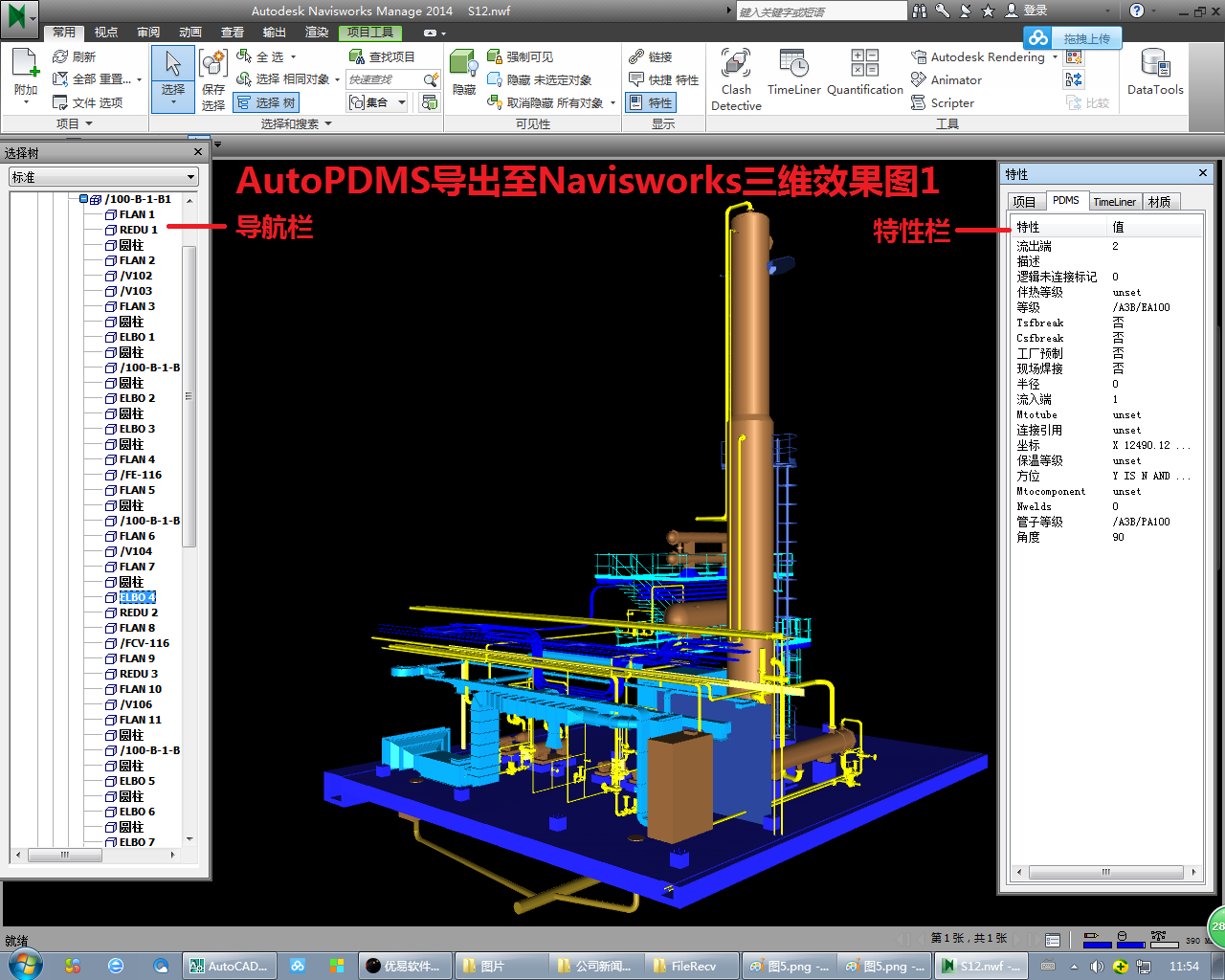Open Clash Detective tool

(x=736, y=79)
